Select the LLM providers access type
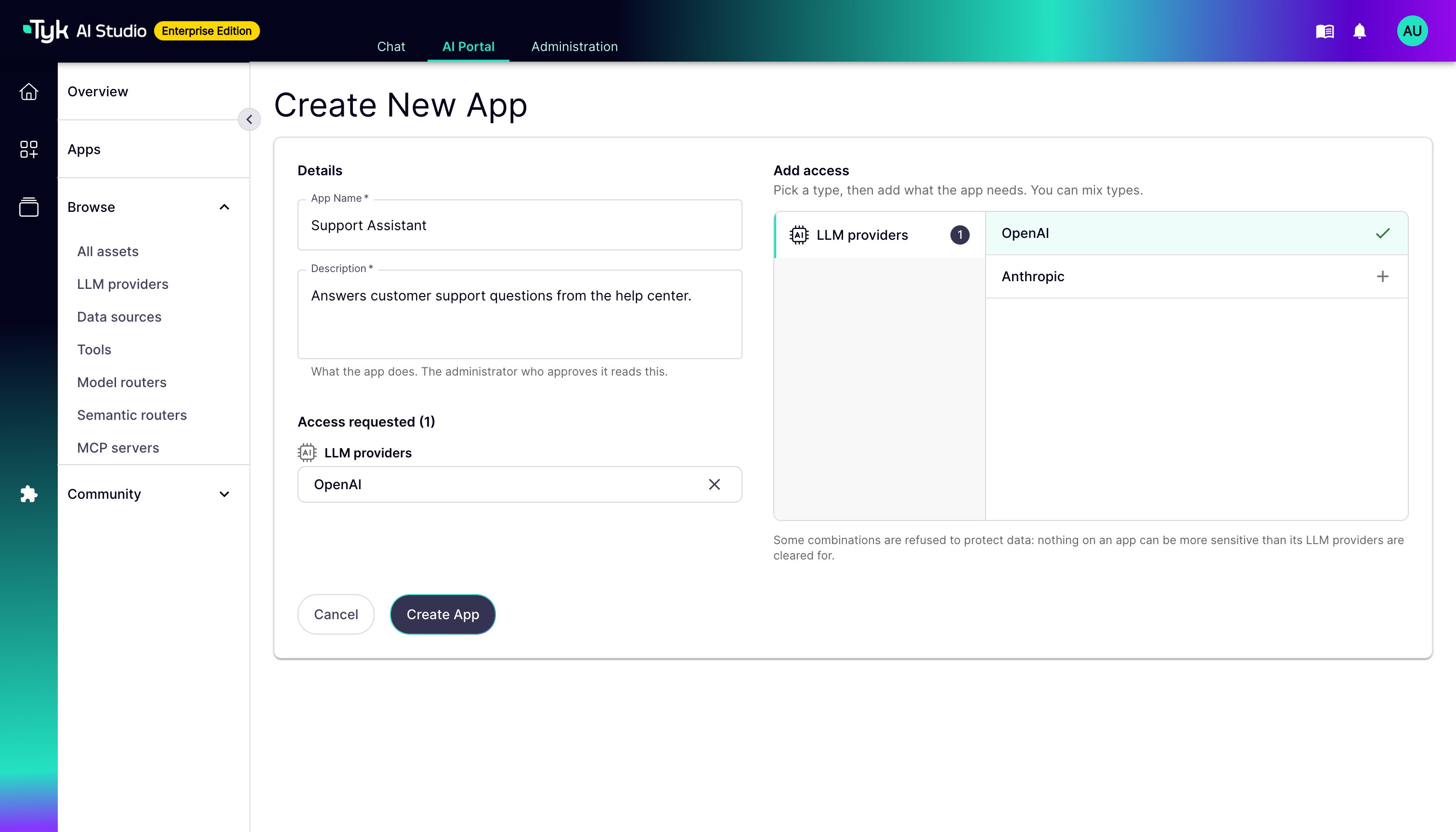This screenshot has width=1456, height=832. (x=880, y=235)
